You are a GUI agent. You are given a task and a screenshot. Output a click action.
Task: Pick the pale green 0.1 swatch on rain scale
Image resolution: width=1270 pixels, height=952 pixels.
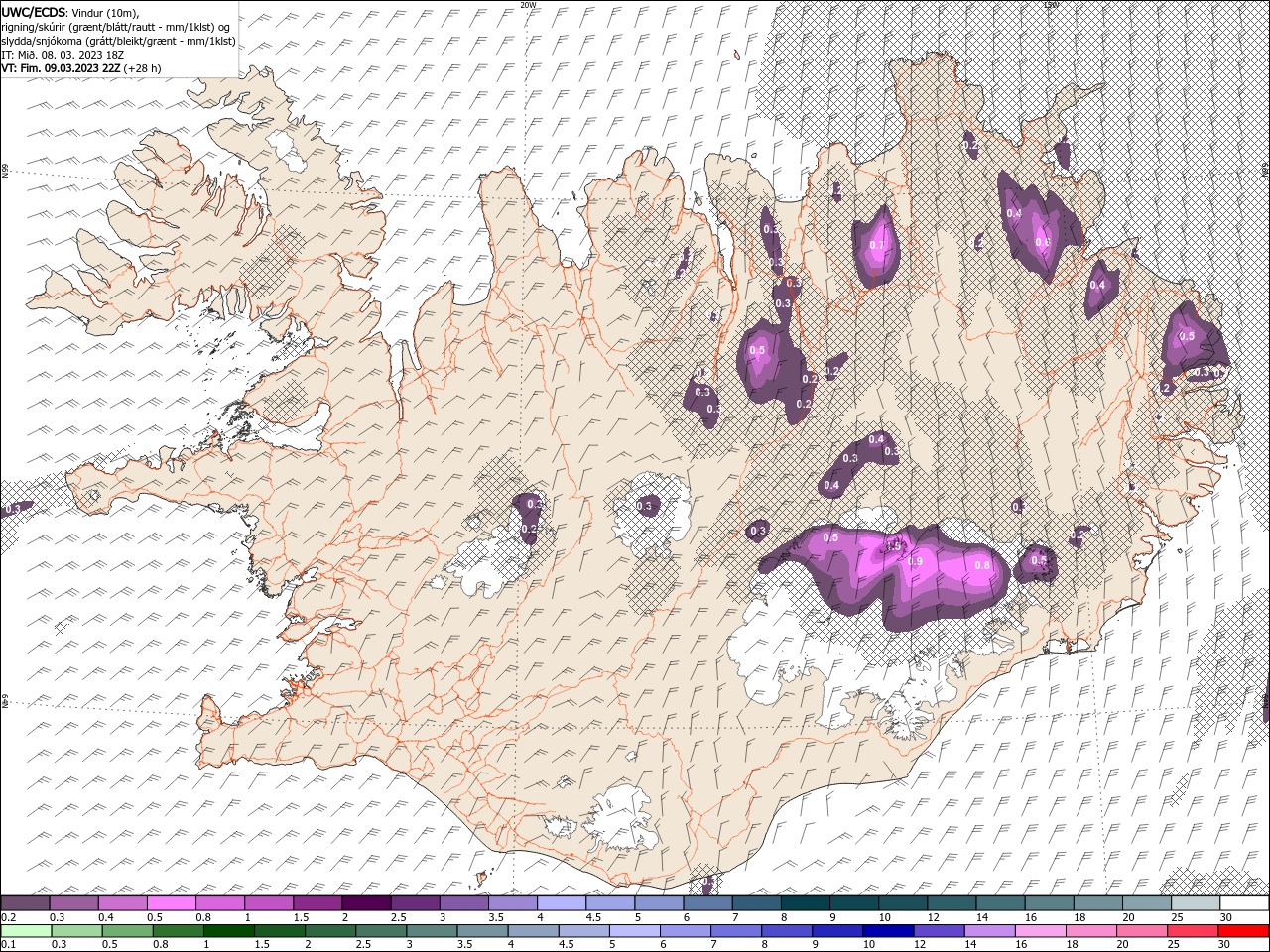pos(26,931)
